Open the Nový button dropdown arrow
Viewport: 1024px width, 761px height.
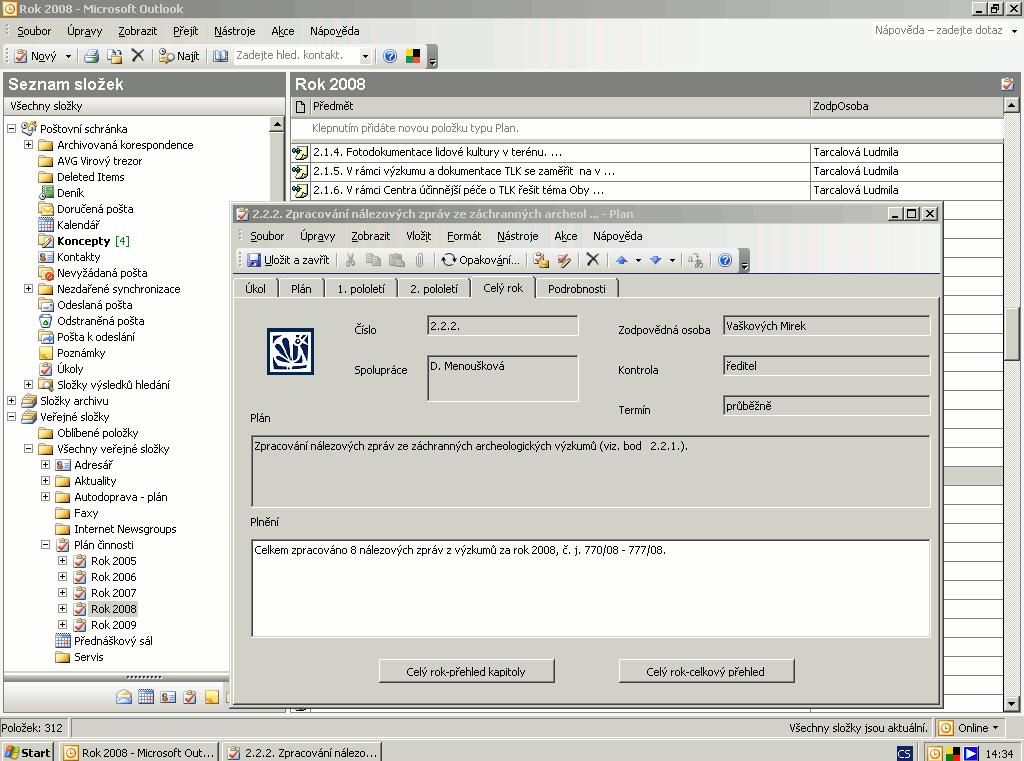[68, 56]
